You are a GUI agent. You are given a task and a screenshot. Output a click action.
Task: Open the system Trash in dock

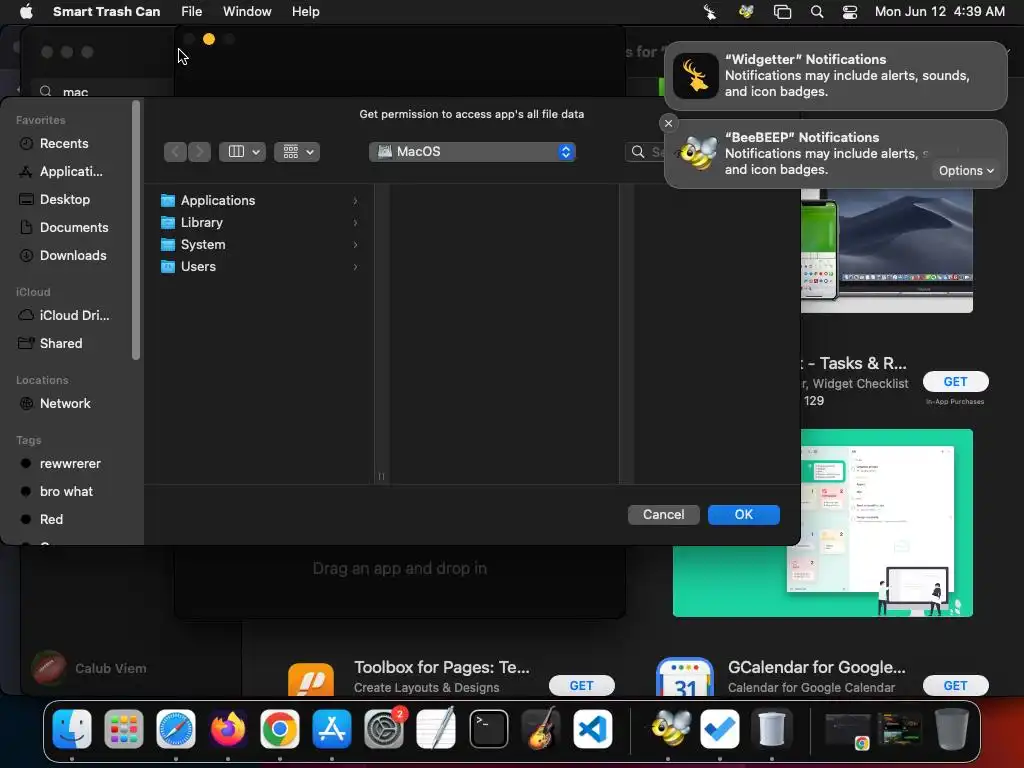(x=952, y=728)
